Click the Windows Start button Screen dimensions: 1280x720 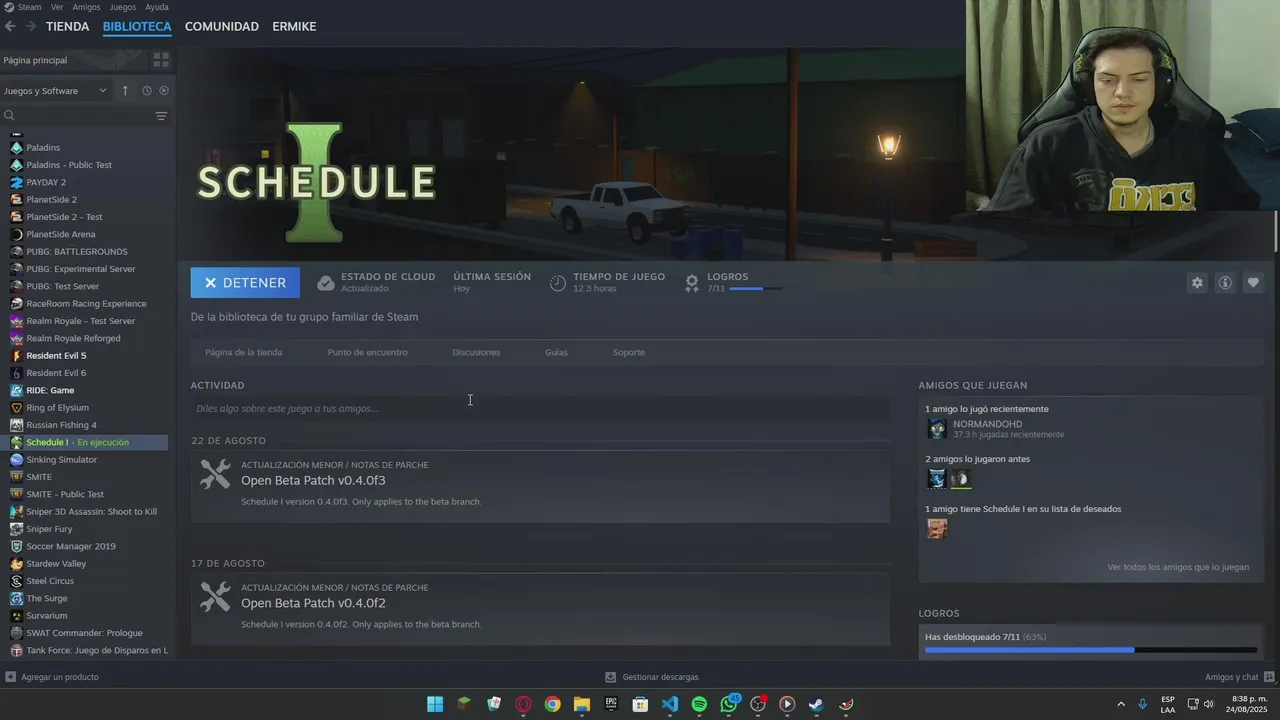tap(435, 704)
